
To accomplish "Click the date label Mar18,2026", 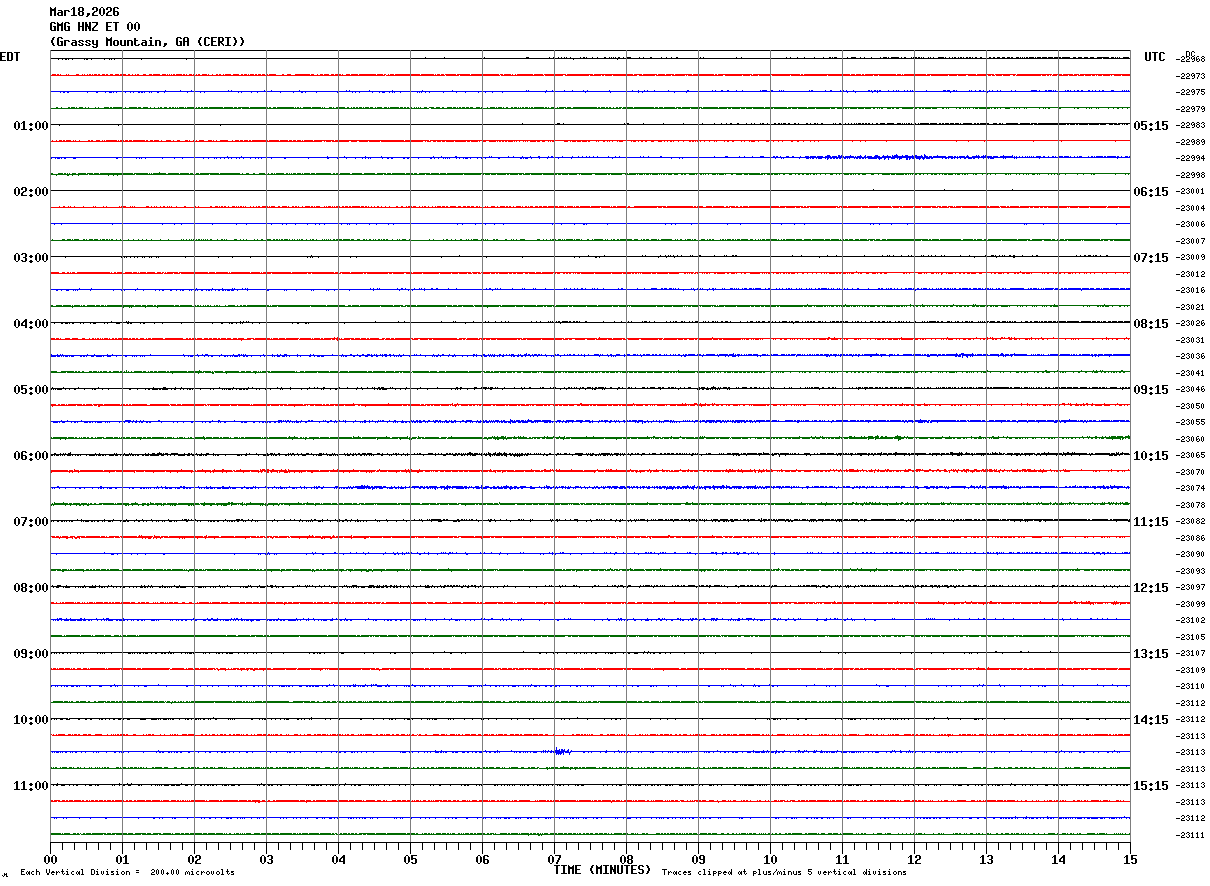I will (x=84, y=12).
